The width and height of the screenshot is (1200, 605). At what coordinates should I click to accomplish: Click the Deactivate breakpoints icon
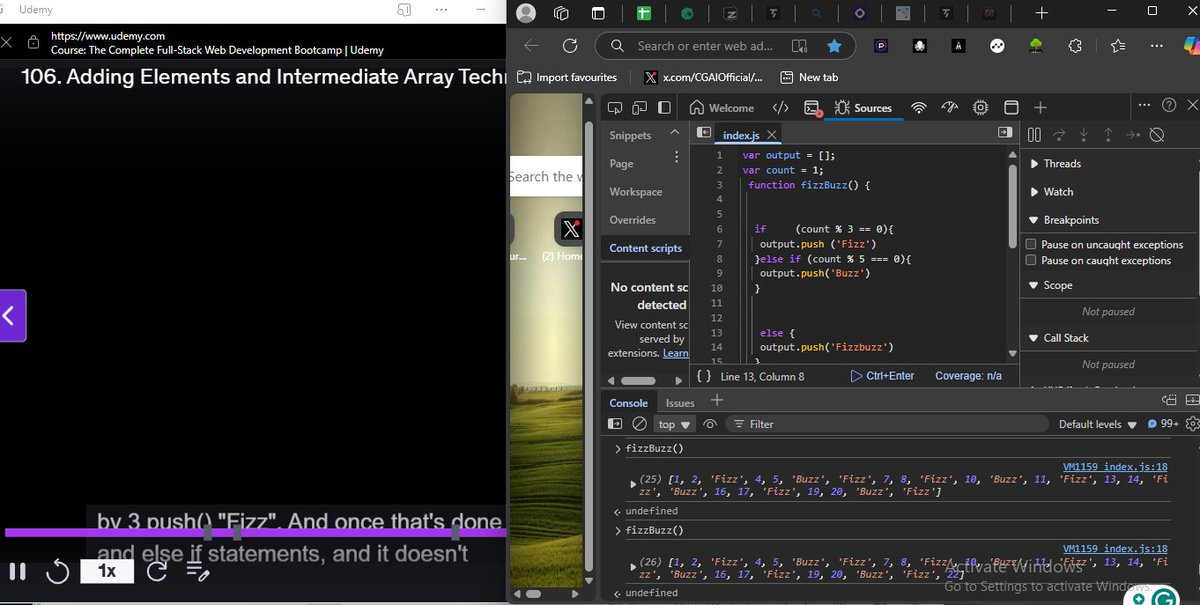coord(1157,134)
